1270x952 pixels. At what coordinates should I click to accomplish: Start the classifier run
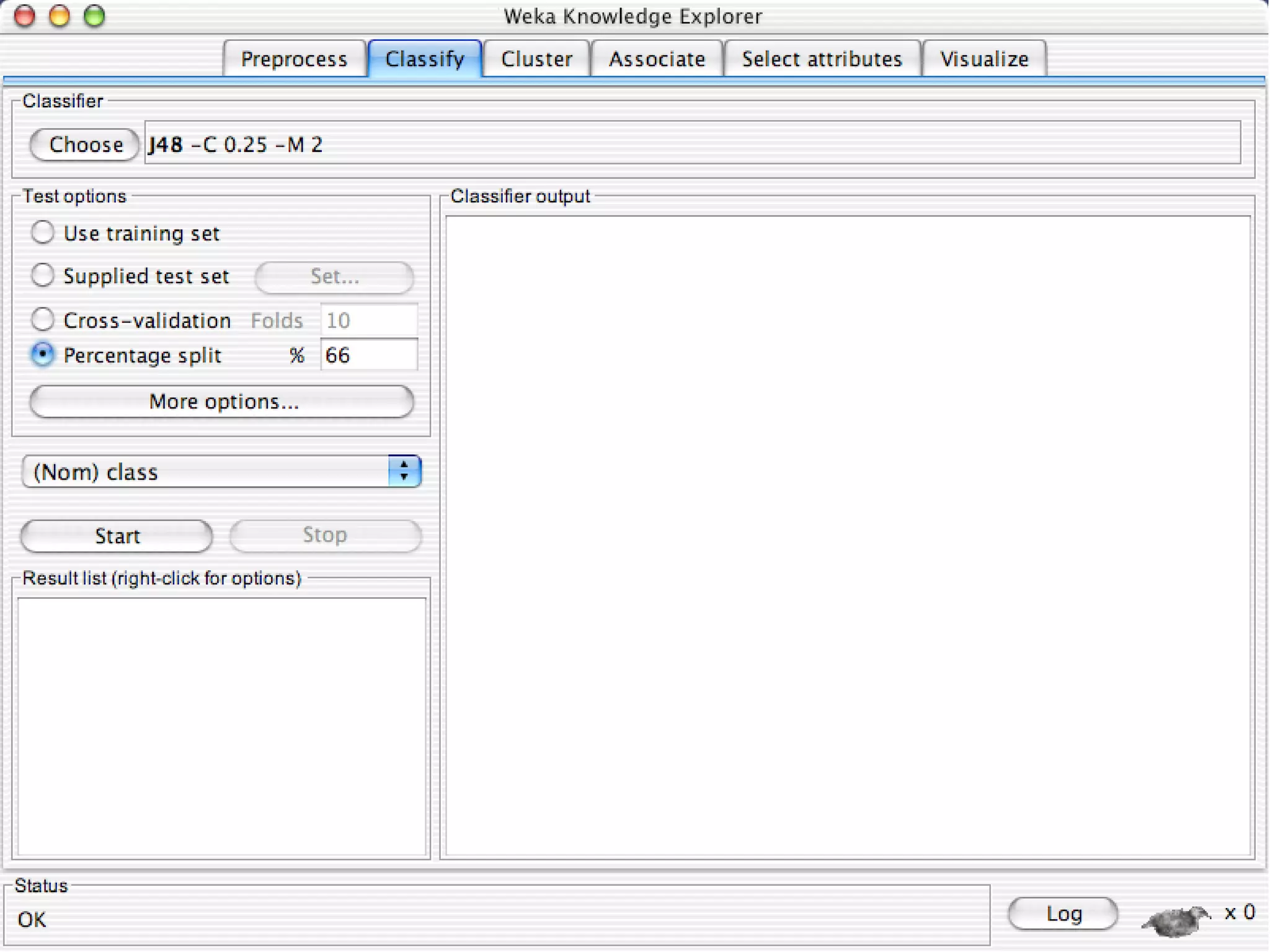(x=117, y=535)
